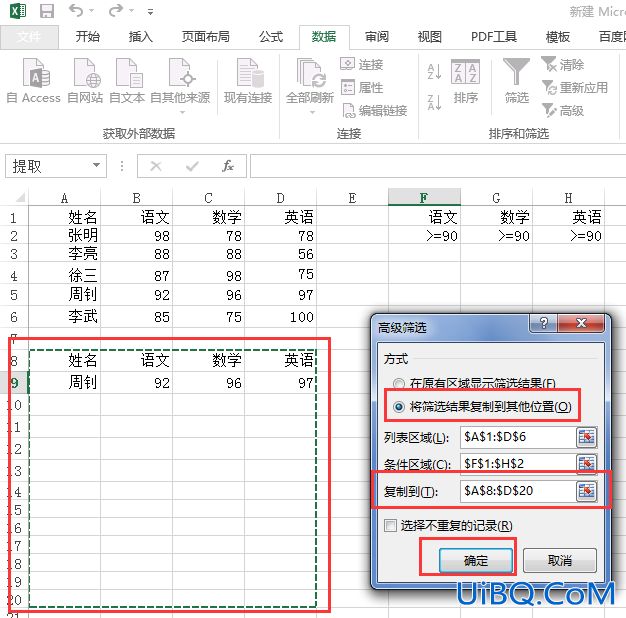626x618 pixels.
Task: Click 周钊 cell in row 9
Action: tap(64, 382)
